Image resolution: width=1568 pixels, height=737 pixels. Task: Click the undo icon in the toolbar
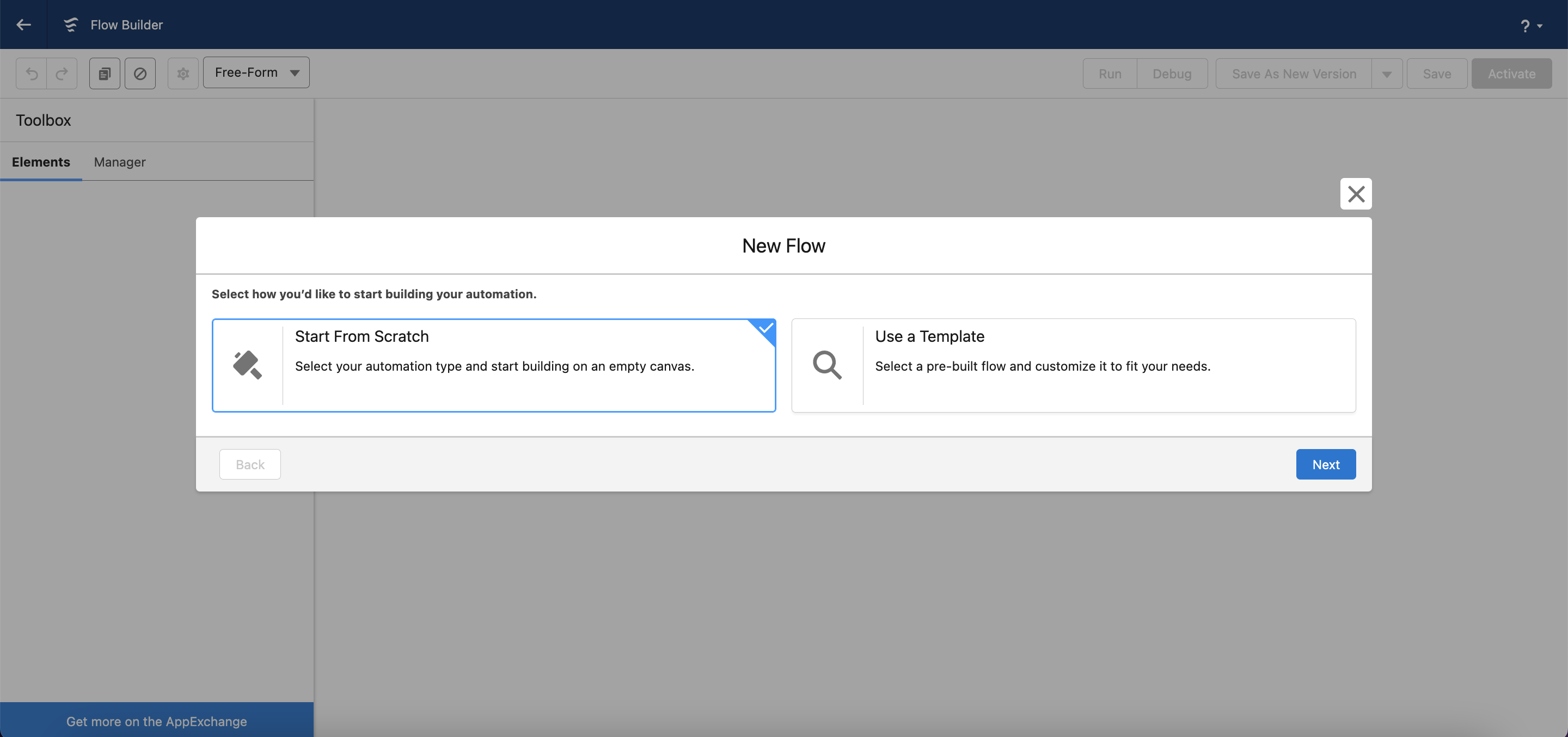[31, 73]
